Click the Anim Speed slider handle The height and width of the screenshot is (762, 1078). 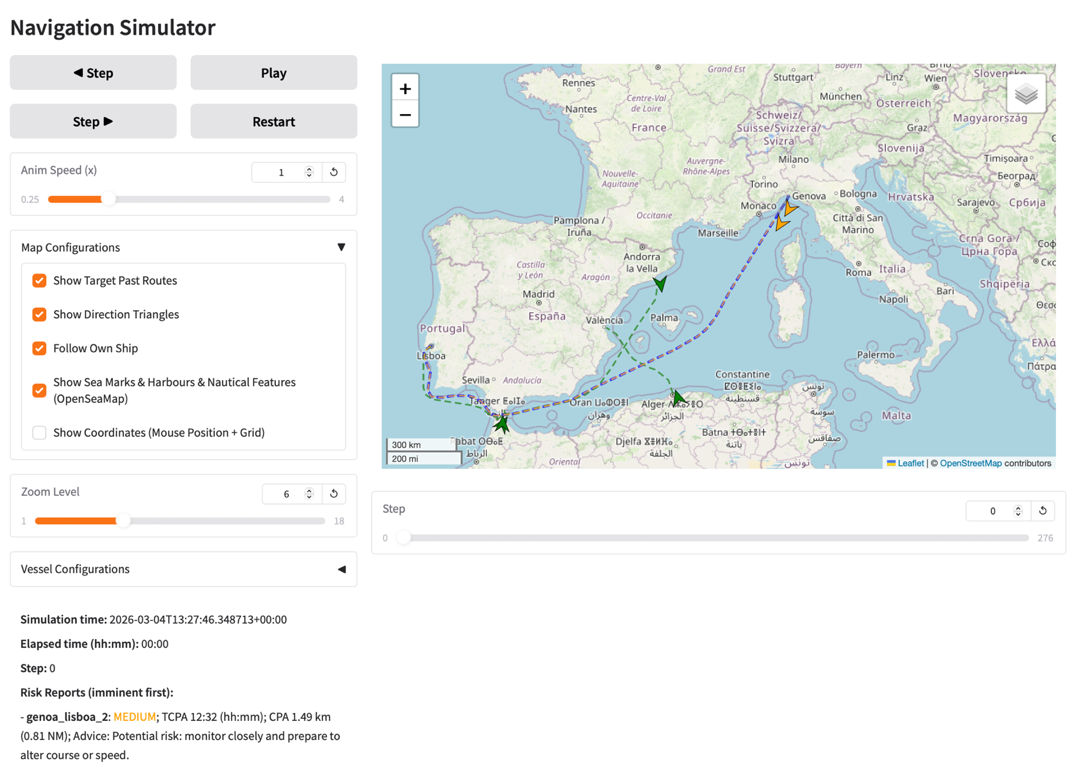pos(109,199)
